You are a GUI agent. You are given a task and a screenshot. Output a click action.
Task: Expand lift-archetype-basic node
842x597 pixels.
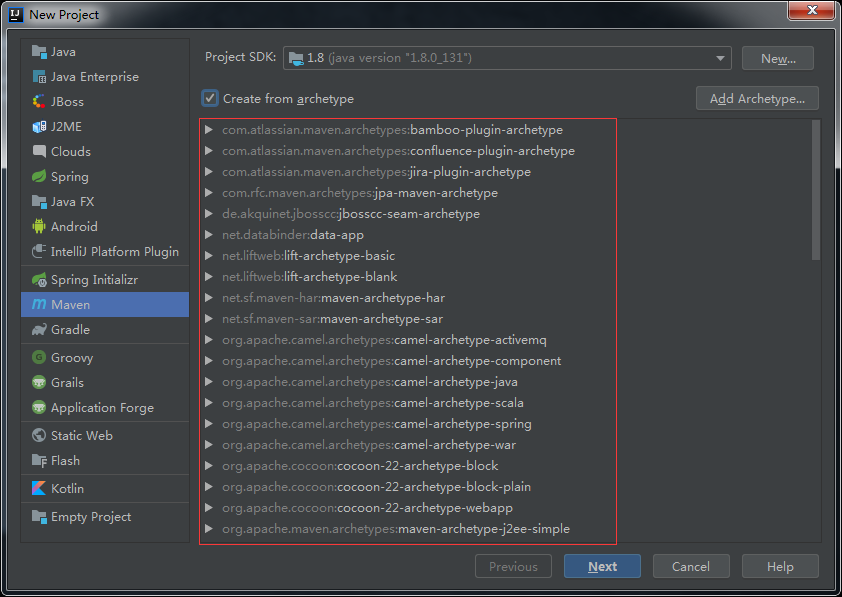click(209, 256)
